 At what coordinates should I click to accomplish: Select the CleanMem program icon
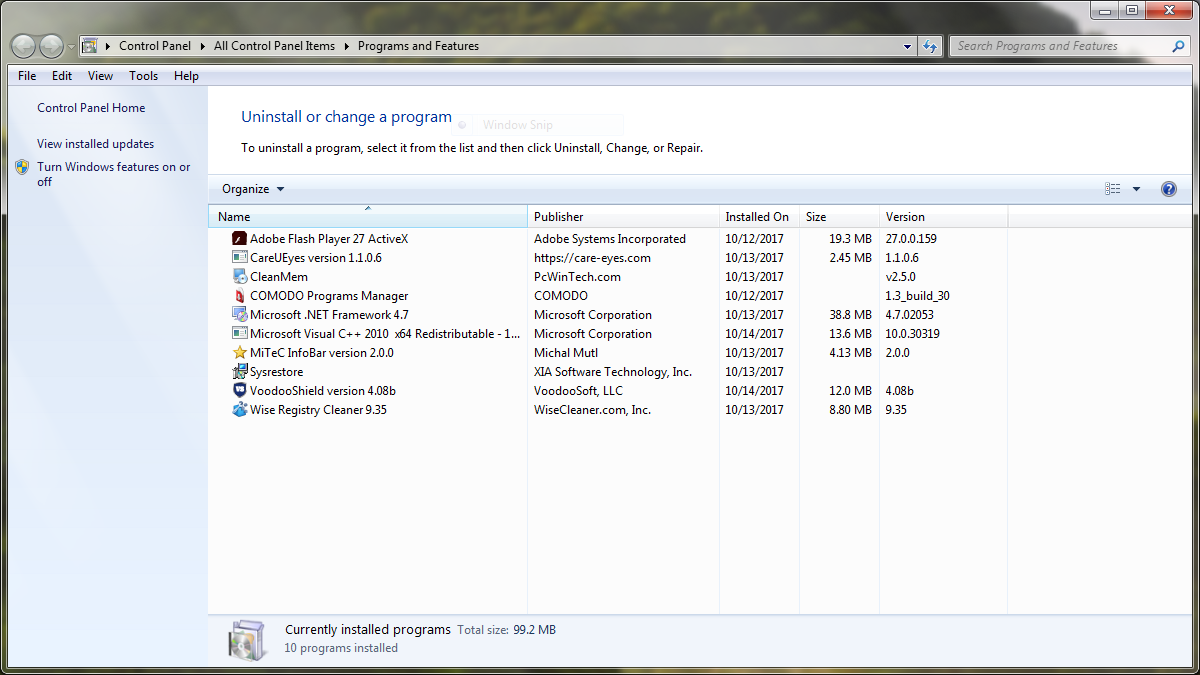point(239,277)
